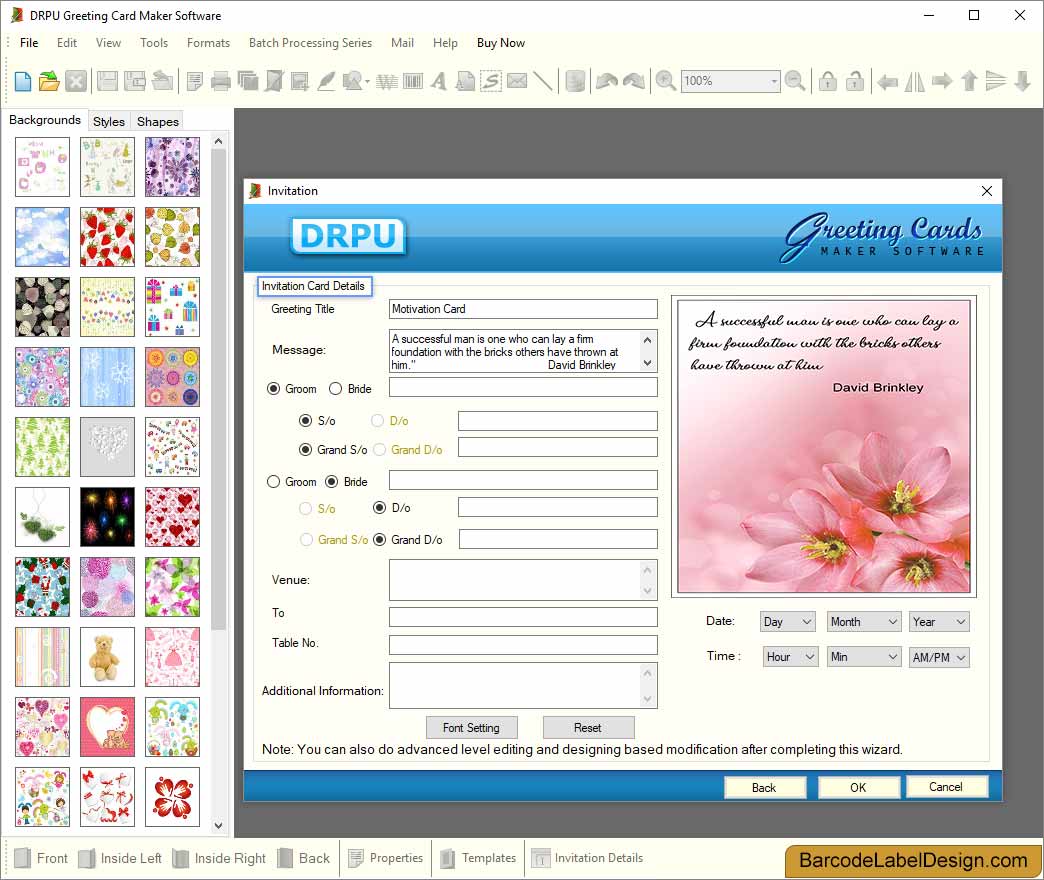
Task: Switch to the Inside Left tab
Action: 120,858
